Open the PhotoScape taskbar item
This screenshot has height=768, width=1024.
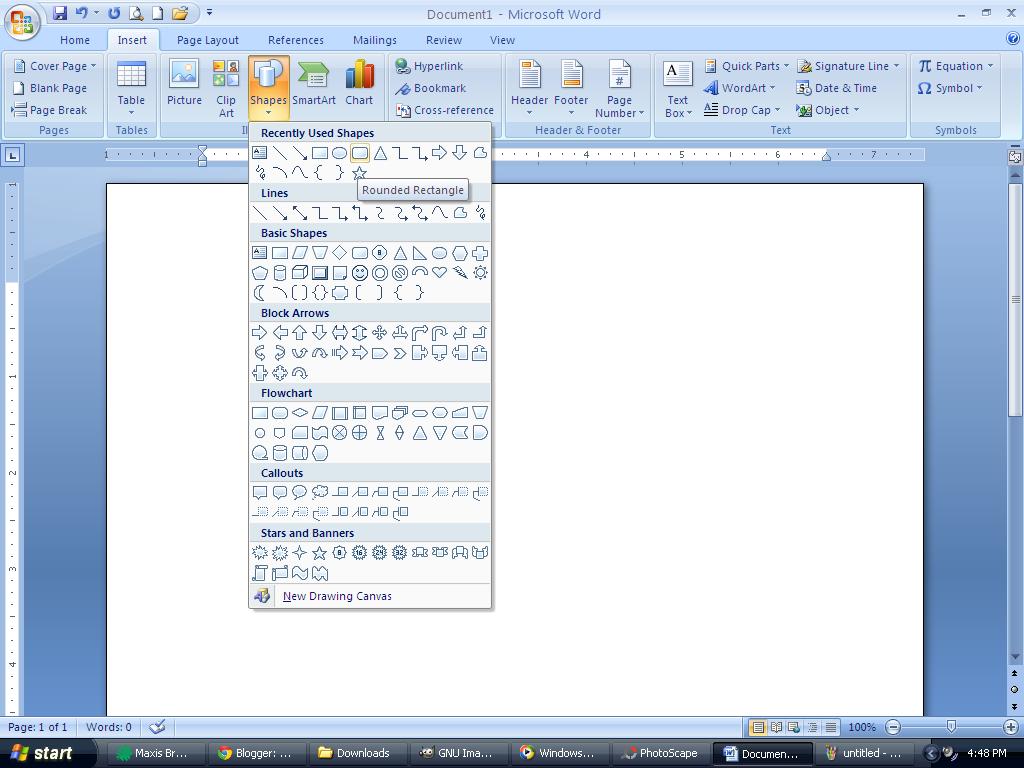pos(660,753)
